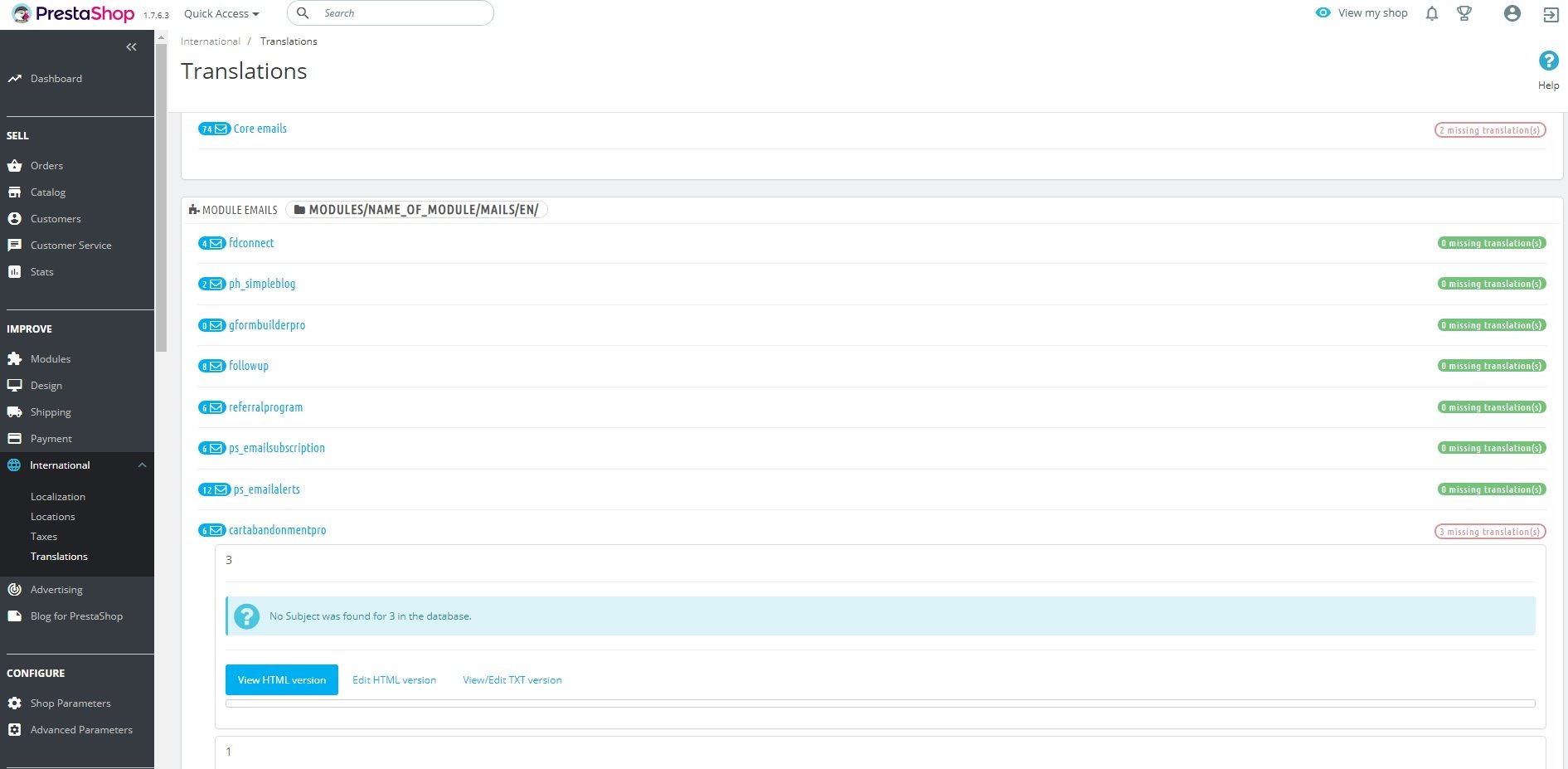Click the search magnifier icon

click(x=303, y=13)
